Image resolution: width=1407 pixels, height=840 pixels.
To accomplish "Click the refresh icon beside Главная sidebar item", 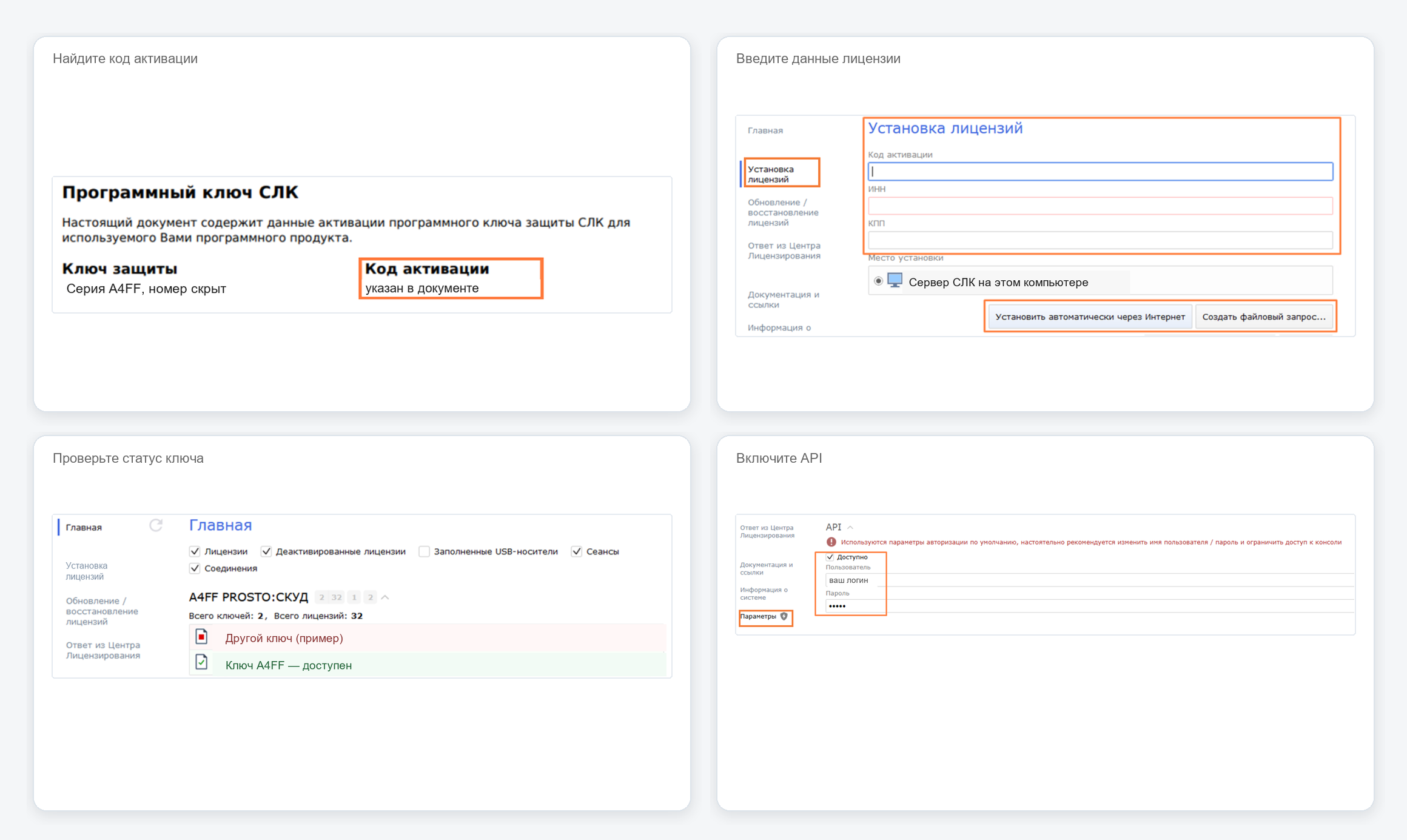I will pos(156,525).
